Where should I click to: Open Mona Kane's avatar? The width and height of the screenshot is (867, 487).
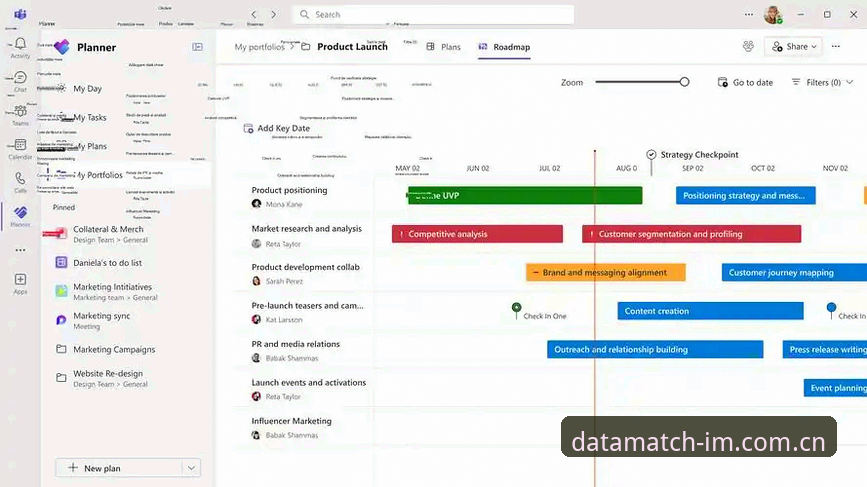pos(257,204)
